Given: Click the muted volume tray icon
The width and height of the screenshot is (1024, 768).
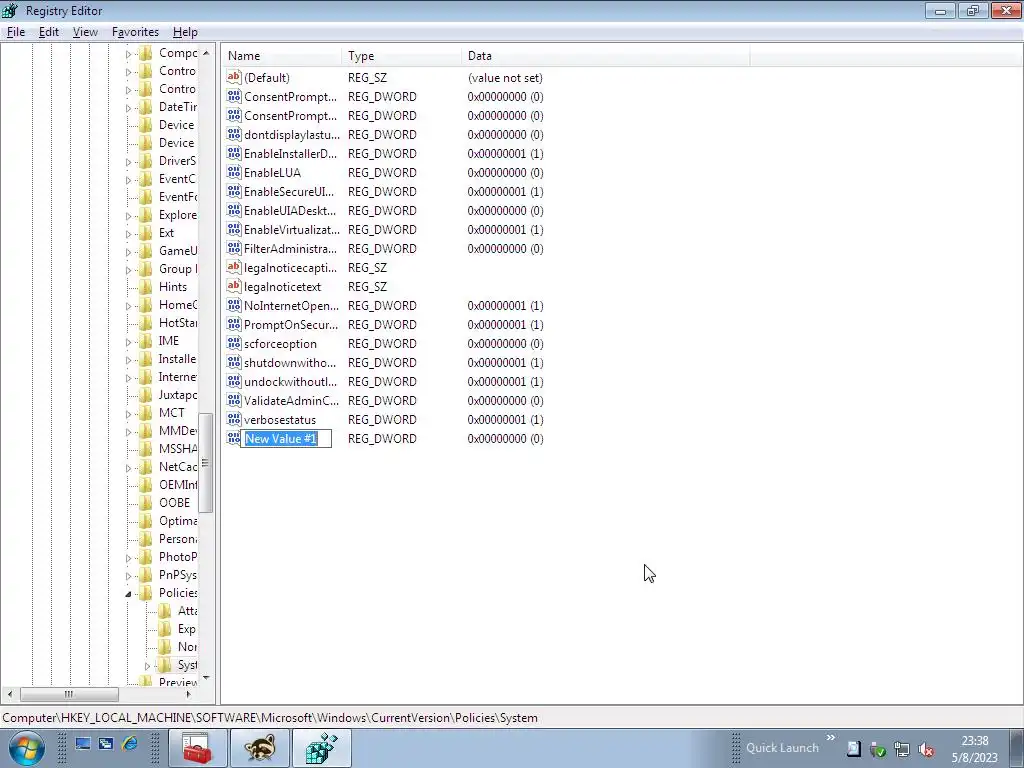Looking at the screenshot, I should (925, 750).
